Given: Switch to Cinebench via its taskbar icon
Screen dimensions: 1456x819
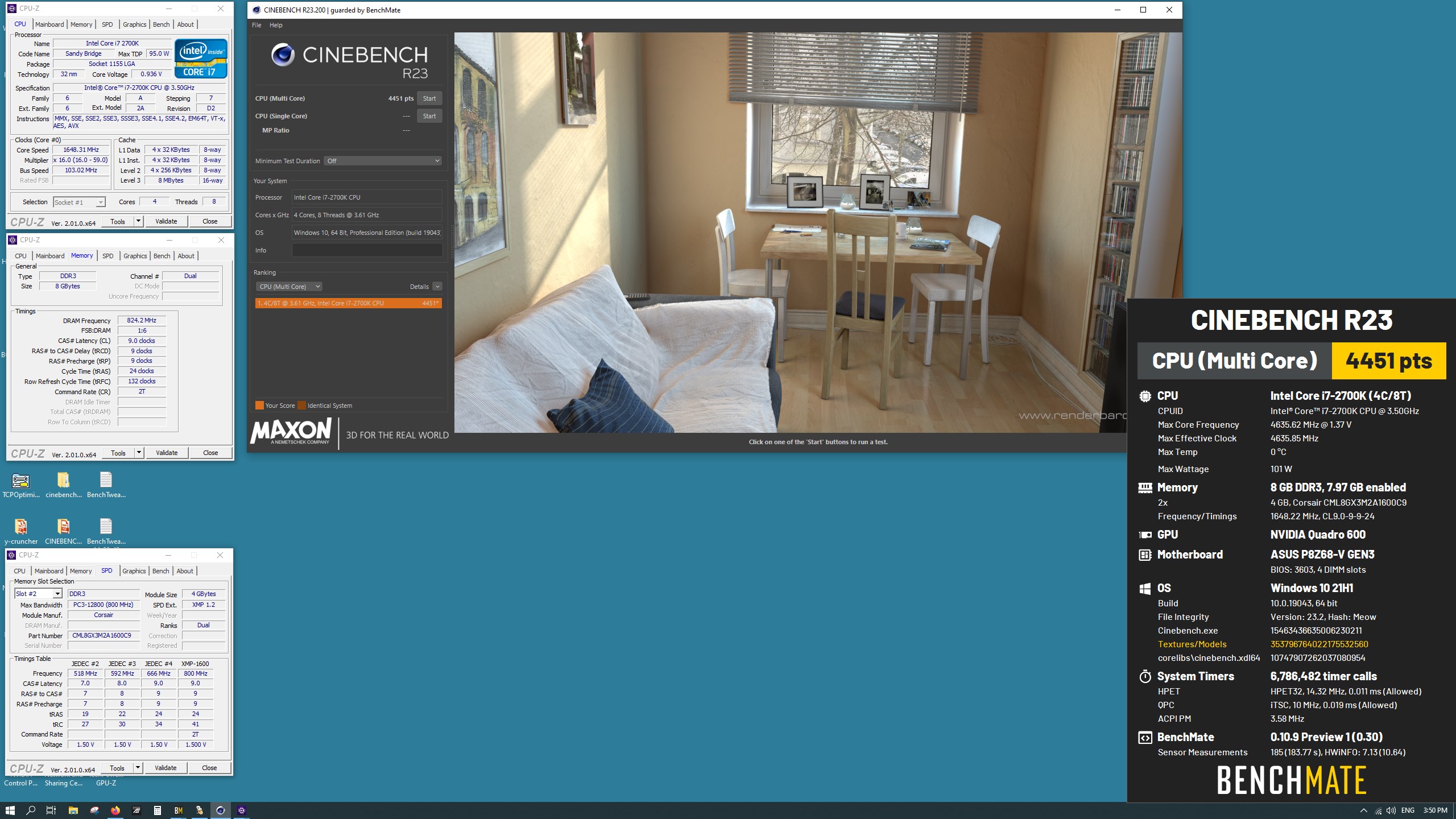Looking at the screenshot, I should (221, 810).
